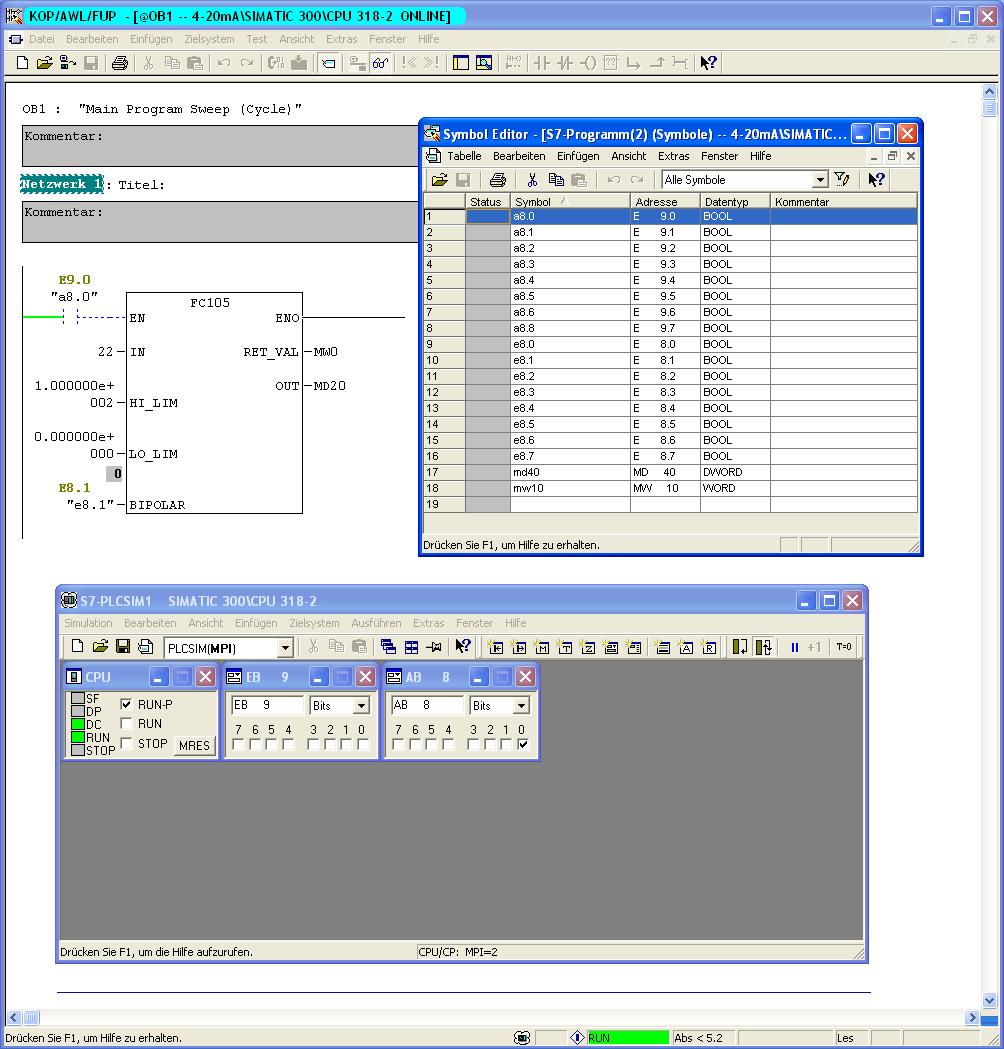Select symbol row md40
The height and width of the screenshot is (1049, 1004).
670,472
